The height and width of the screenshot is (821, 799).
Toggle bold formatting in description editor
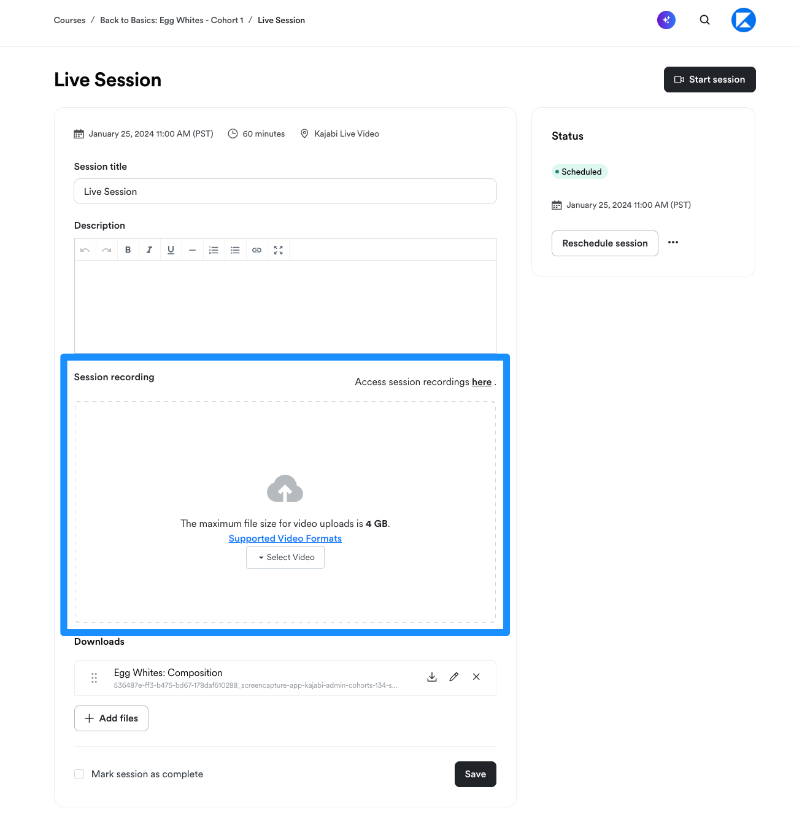128,250
